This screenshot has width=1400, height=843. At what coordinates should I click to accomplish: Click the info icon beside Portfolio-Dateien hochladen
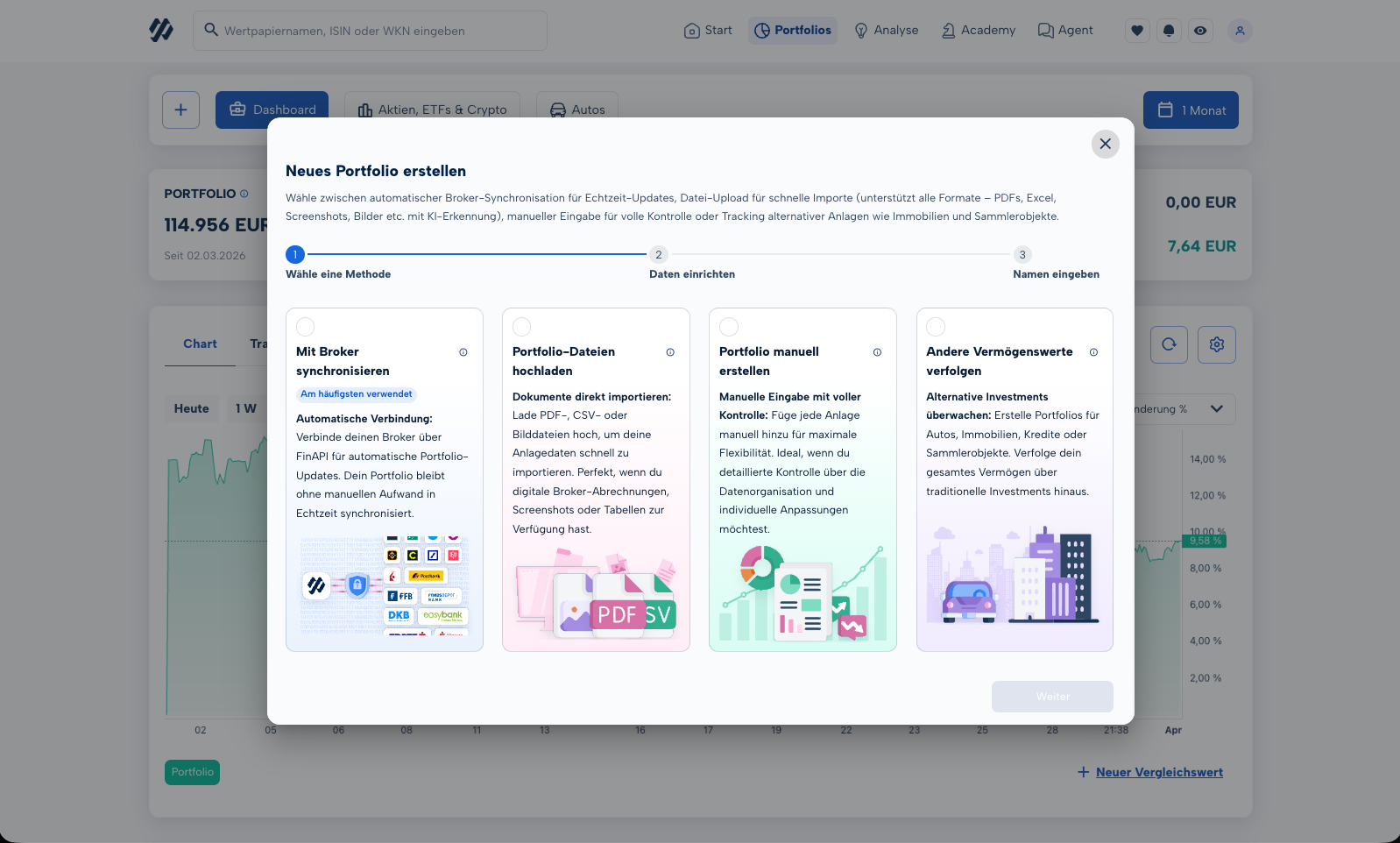(x=670, y=352)
